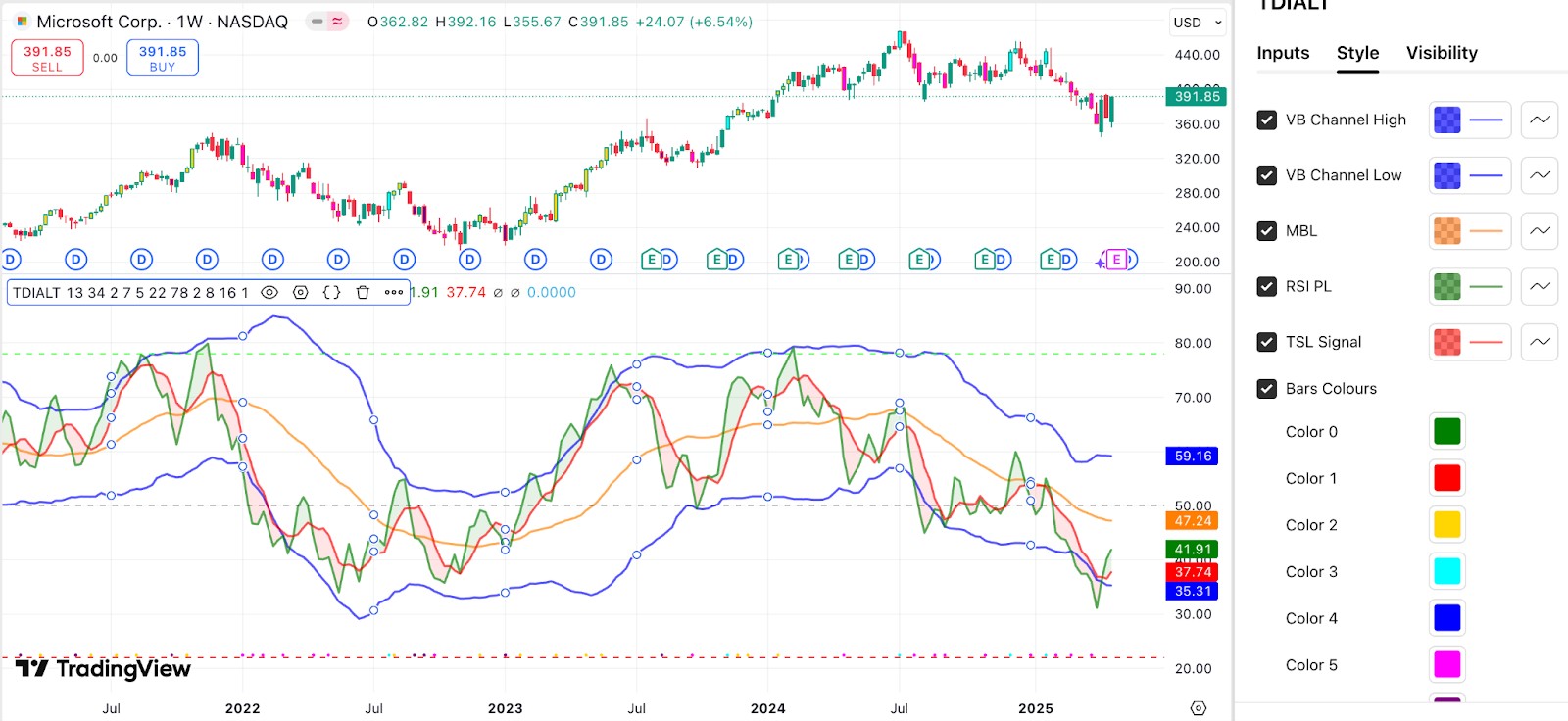Open line style dropdown for VB Channel High
This screenshot has height=721, width=1568.
(1540, 120)
